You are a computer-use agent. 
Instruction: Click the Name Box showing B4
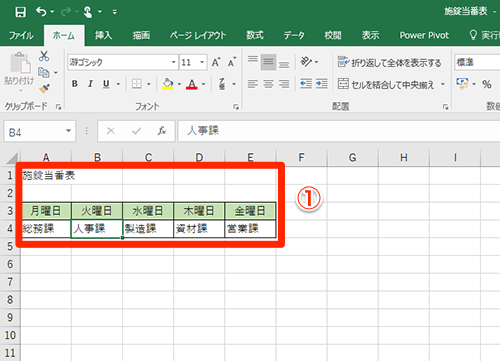[x=40, y=131]
